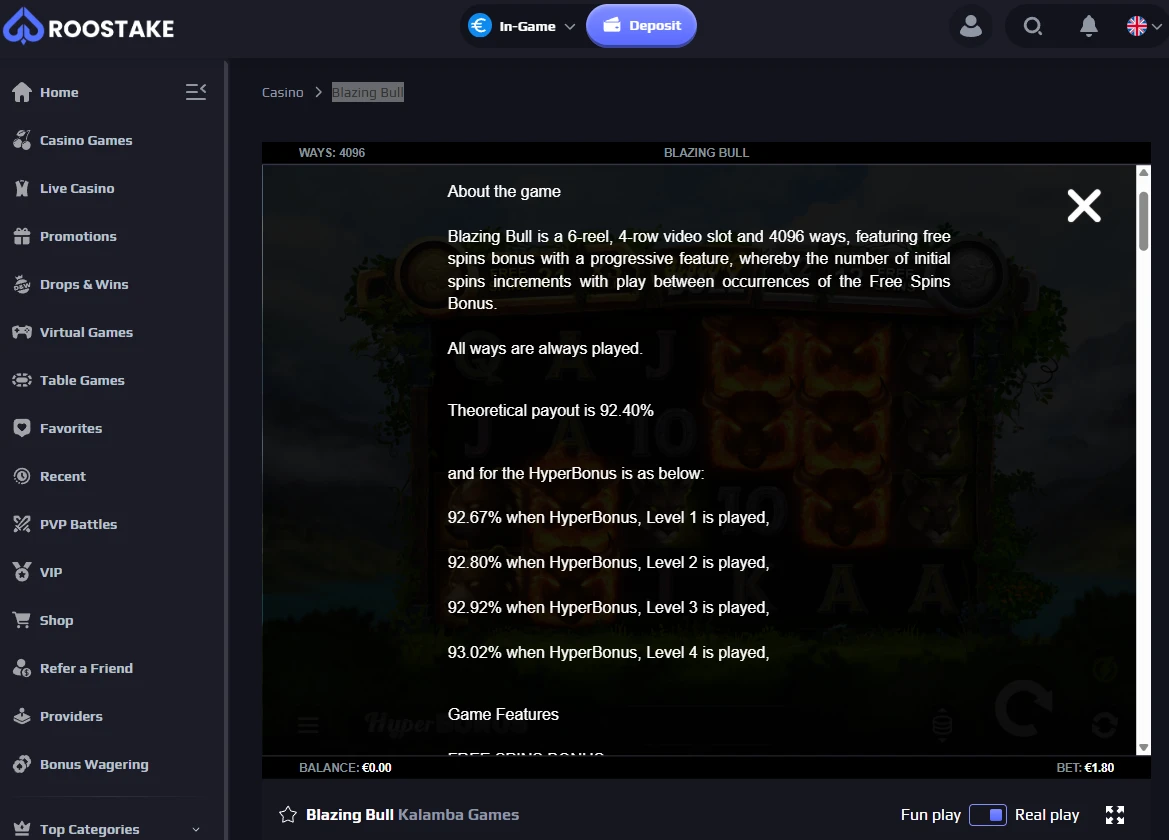The height and width of the screenshot is (840, 1169).
Task: Click the Home house icon
Action: (x=22, y=92)
